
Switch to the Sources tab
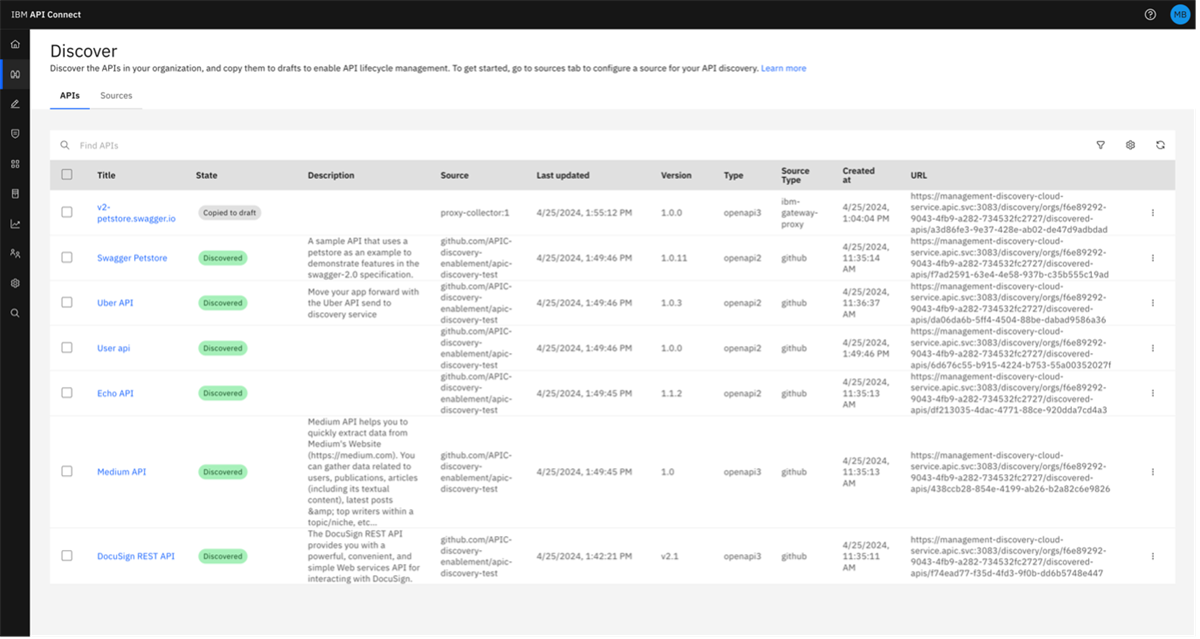click(x=116, y=96)
